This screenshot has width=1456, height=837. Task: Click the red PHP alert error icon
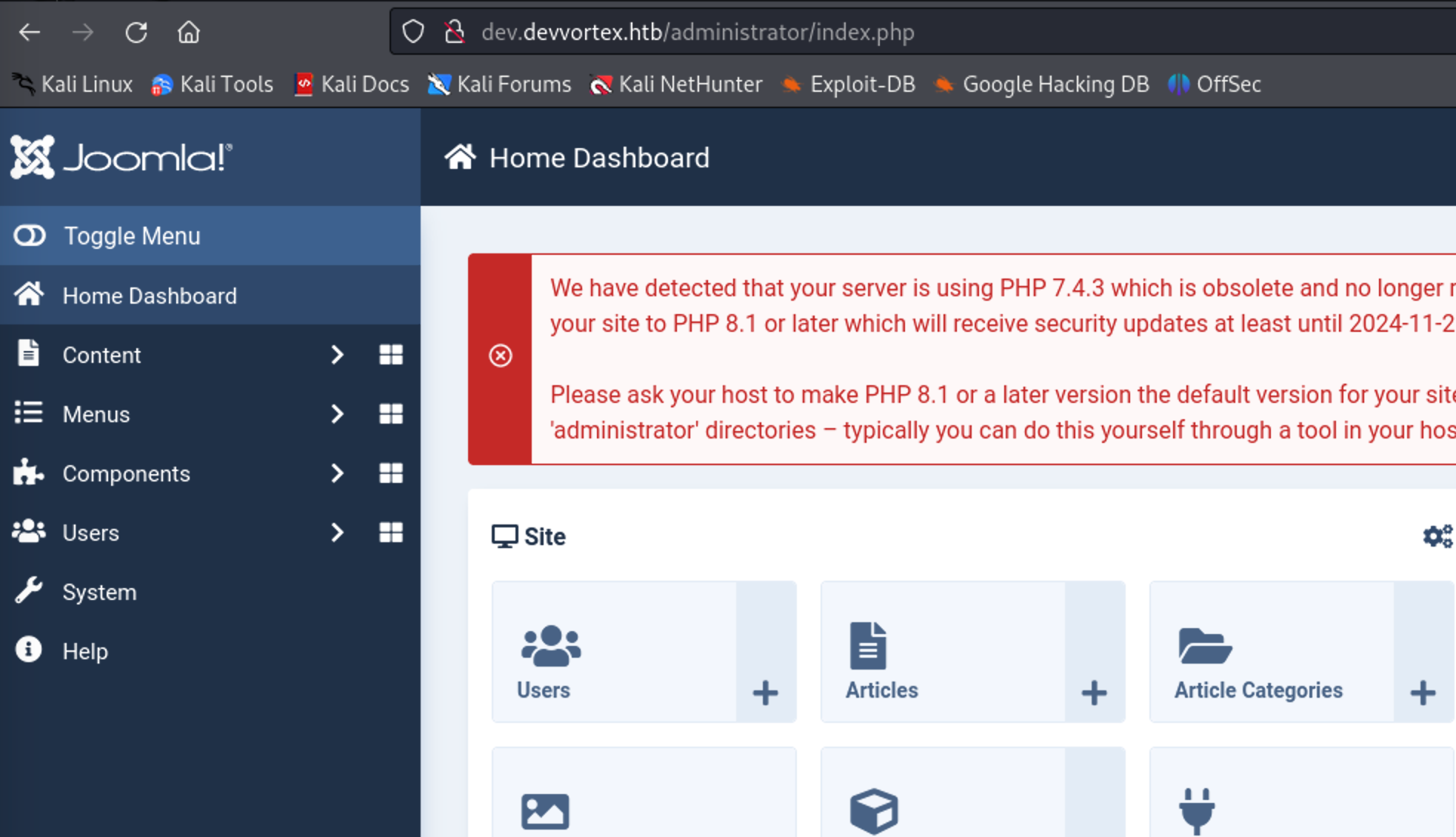coord(501,356)
